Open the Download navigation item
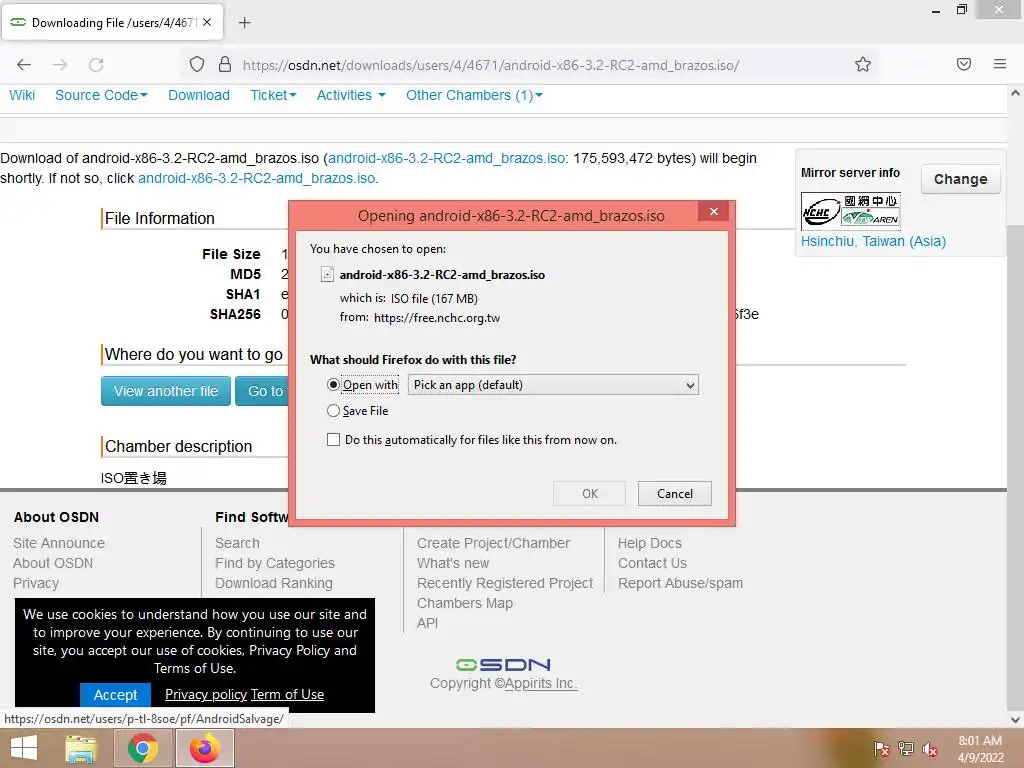 pyautogui.click(x=199, y=95)
